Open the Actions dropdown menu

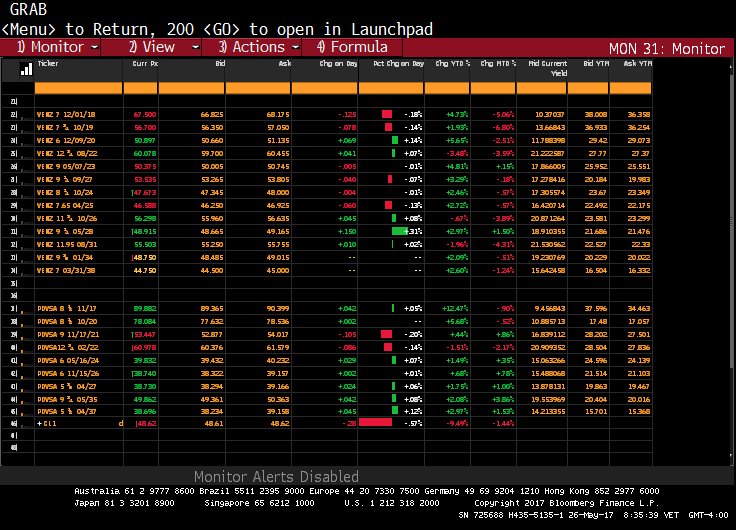point(297,47)
